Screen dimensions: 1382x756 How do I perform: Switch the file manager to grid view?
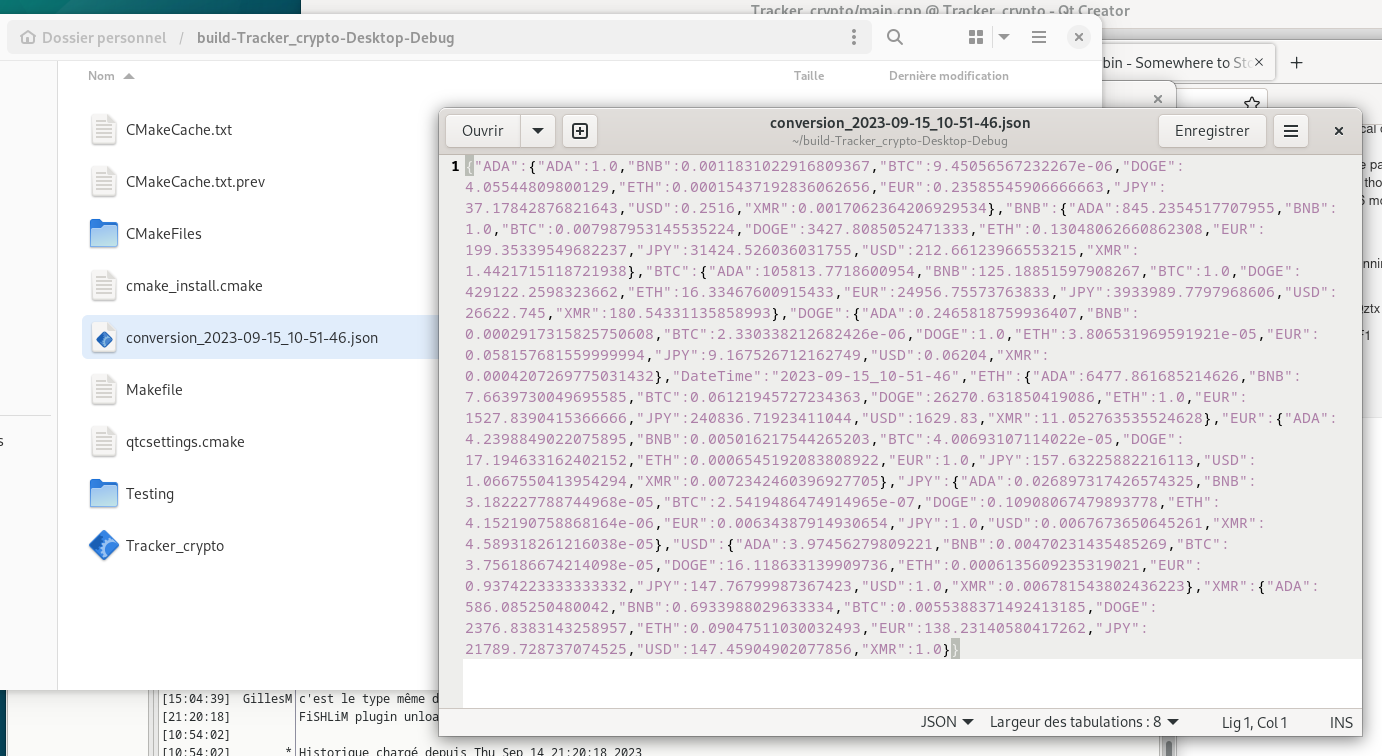pyautogui.click(x=976, y=37)
